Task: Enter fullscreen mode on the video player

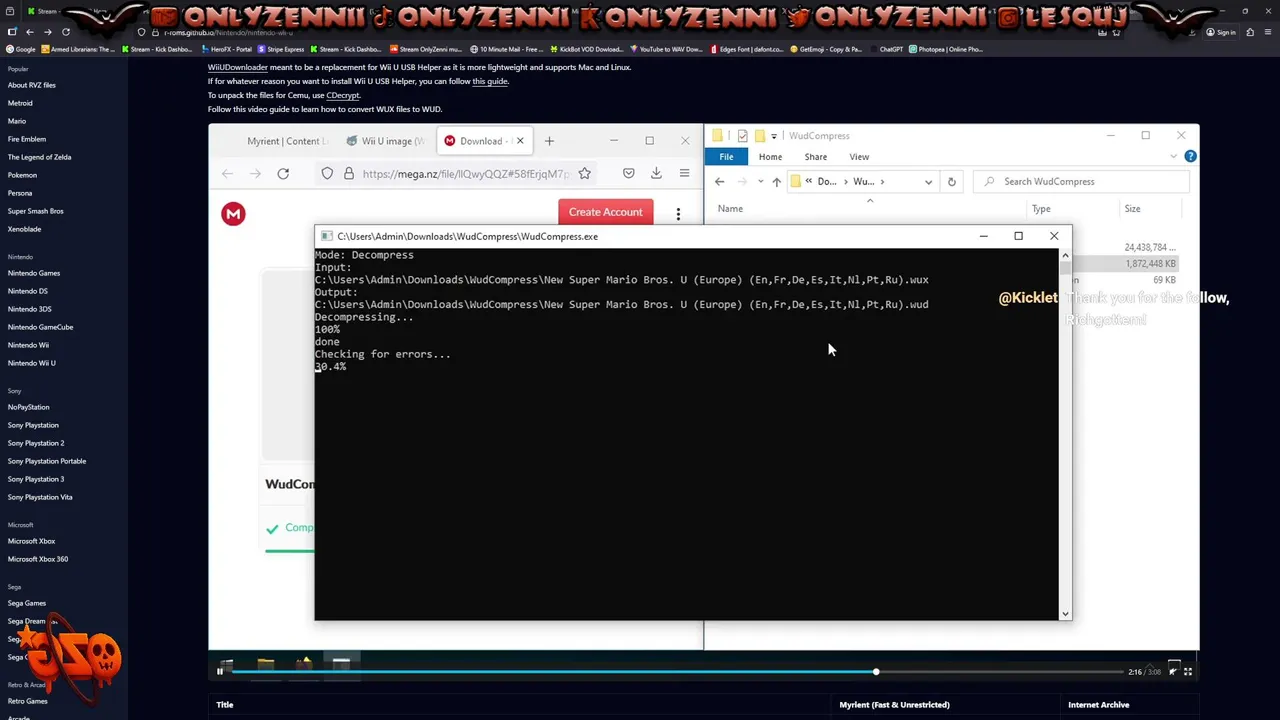Action: click(1188, 671)
